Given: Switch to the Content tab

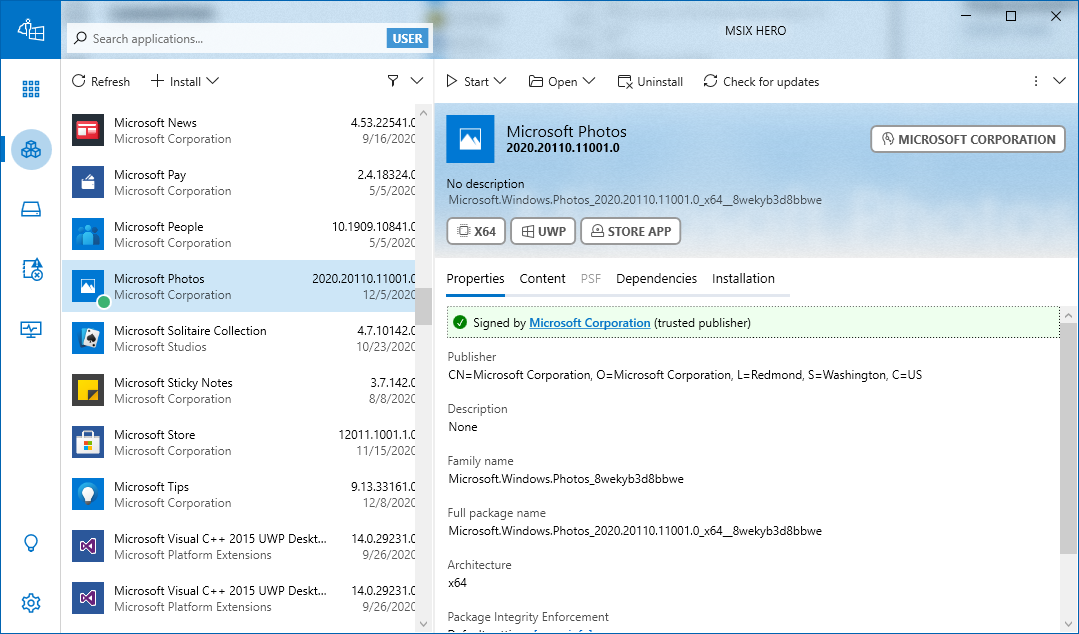Looking at the screenshot, I should tap(542, 279).
